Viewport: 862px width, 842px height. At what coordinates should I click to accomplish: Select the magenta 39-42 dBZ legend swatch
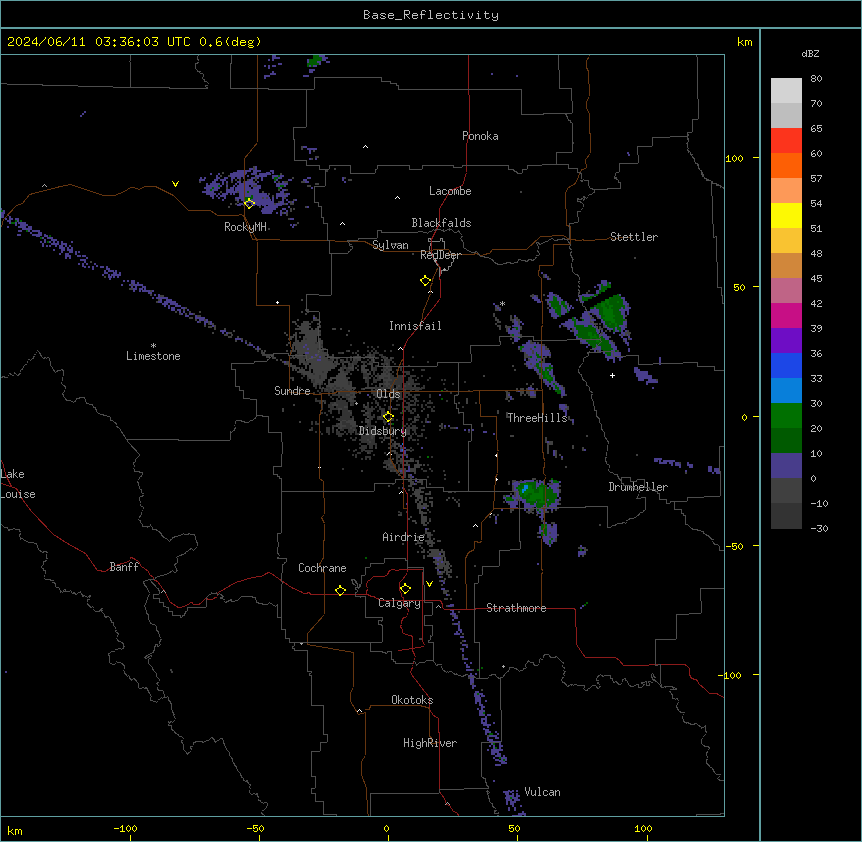pyautogui.click(x=786, y=316)
